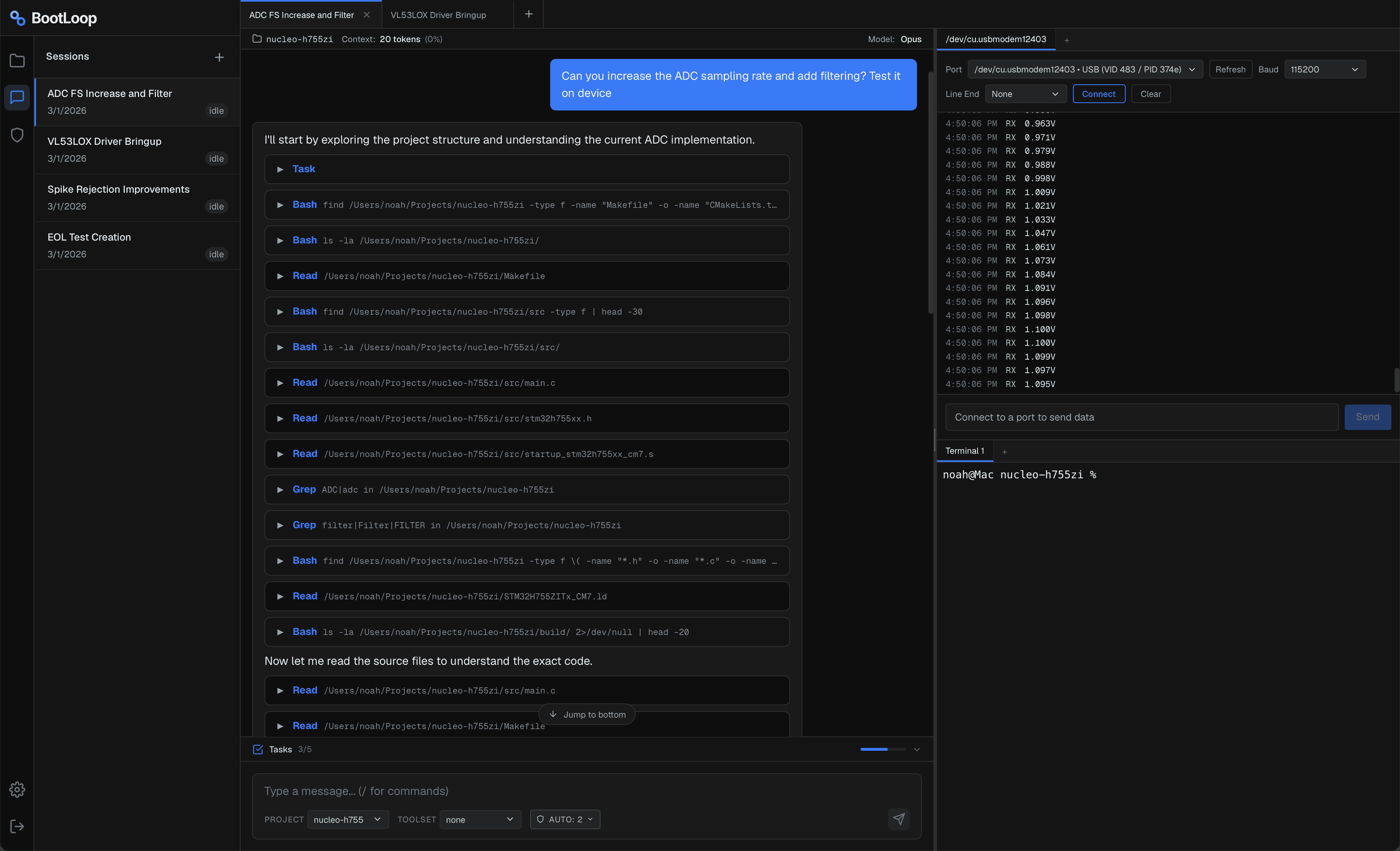Click Jump to bottom button
Screen dimensions: 1400x851
pyautogui.click(x=587, y=714)
